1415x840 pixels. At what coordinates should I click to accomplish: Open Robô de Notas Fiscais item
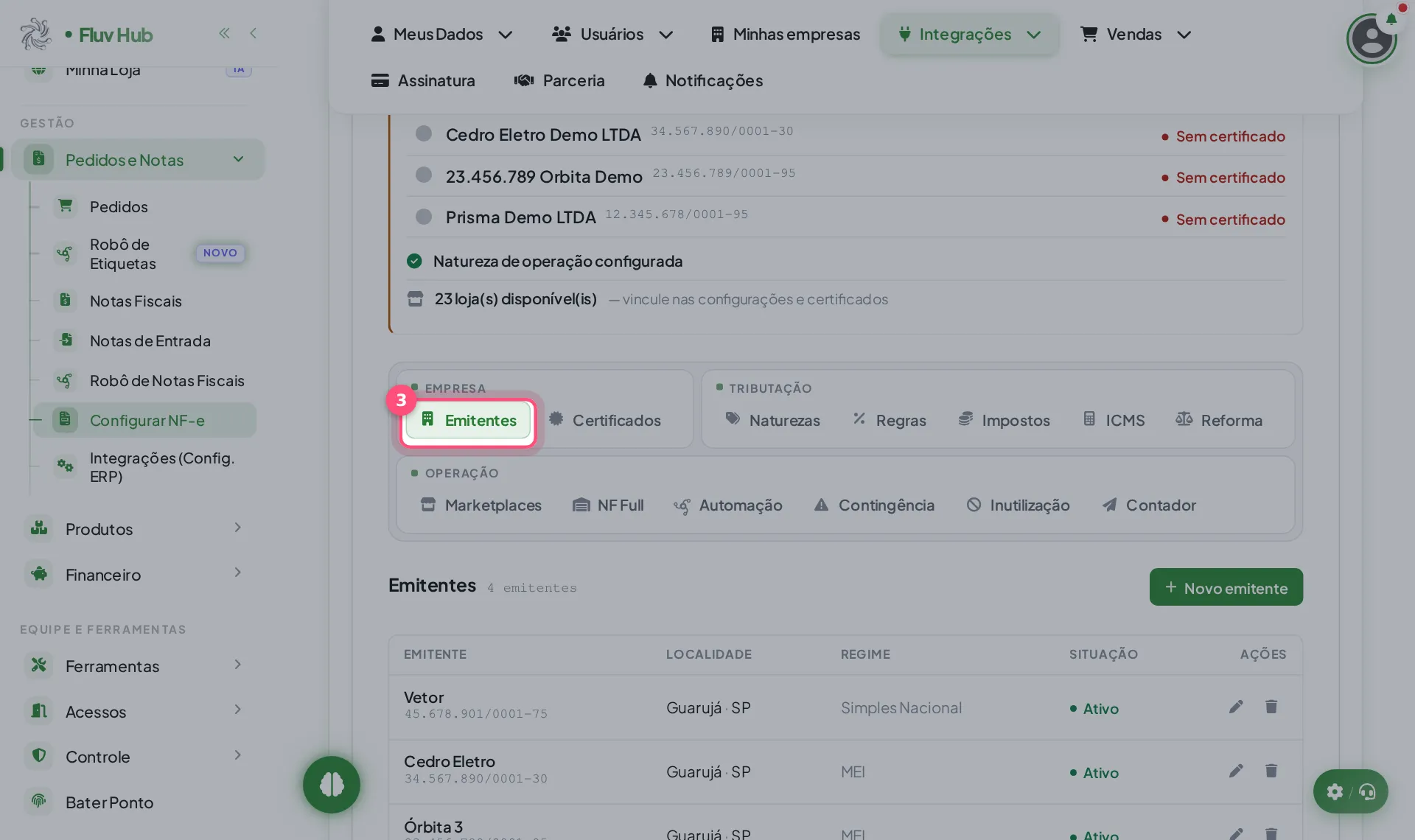pyautogui.click(x=167, y=381)
